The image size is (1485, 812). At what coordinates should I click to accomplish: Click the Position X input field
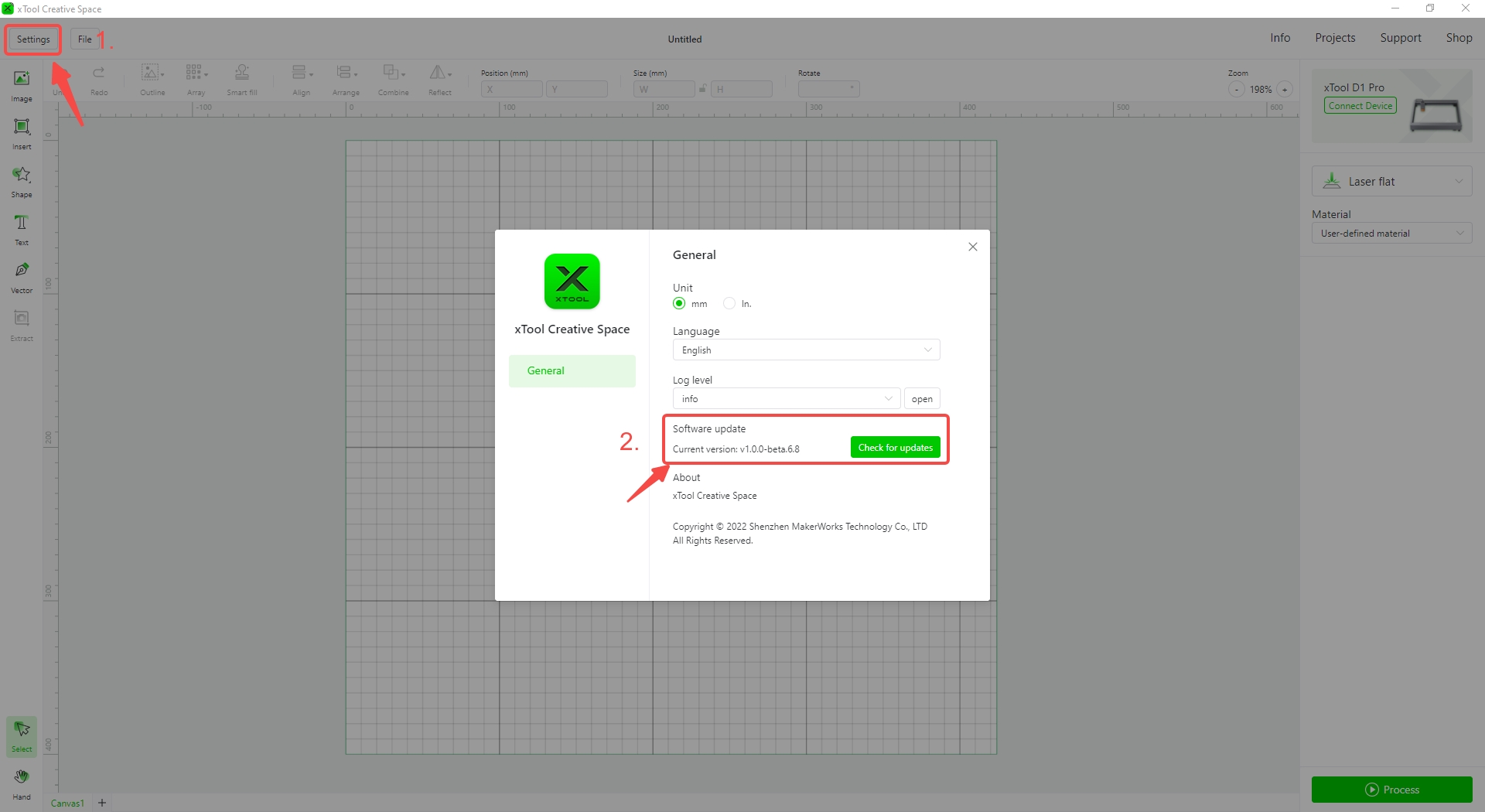(x=510, y=88)
